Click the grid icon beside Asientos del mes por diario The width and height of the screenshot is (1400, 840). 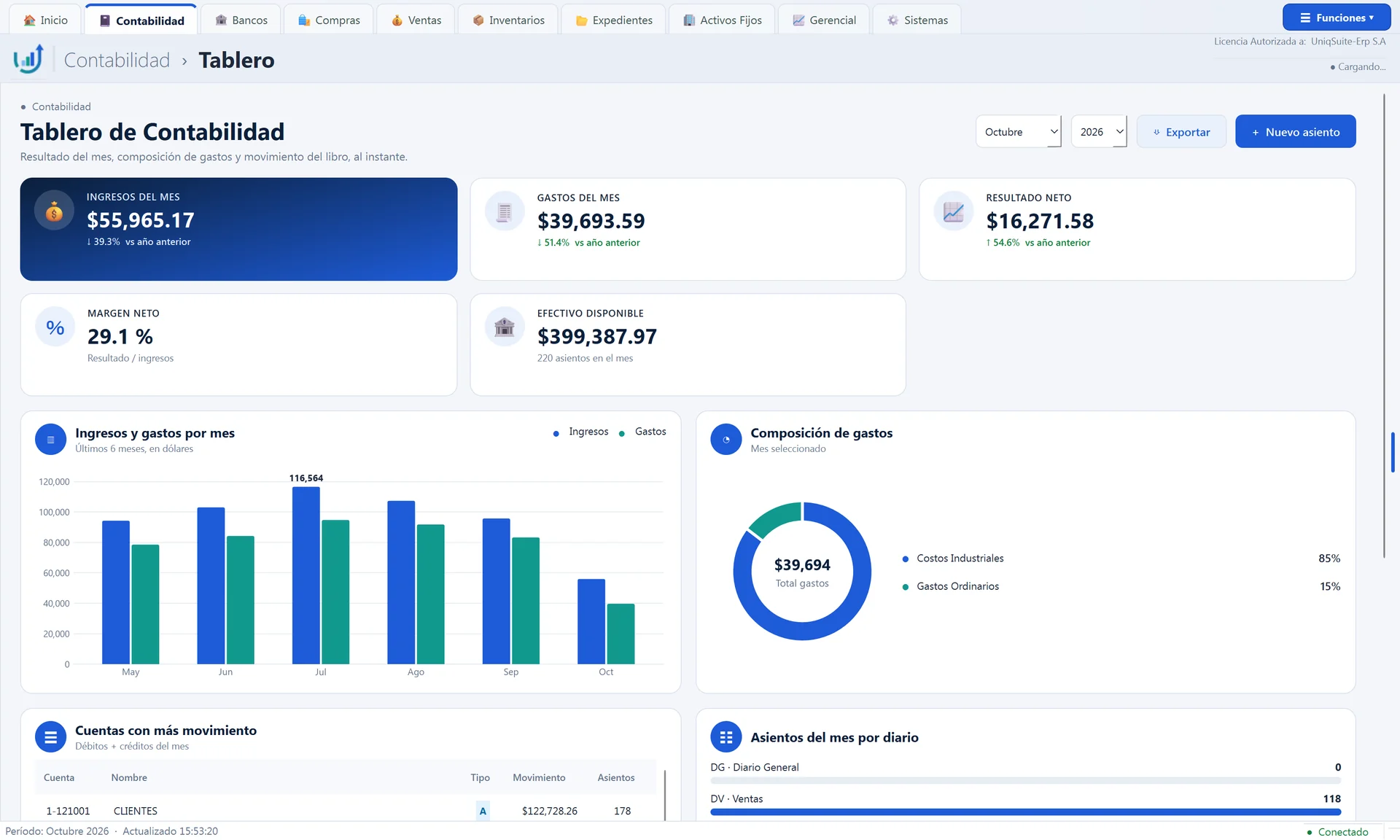(726, 737)
